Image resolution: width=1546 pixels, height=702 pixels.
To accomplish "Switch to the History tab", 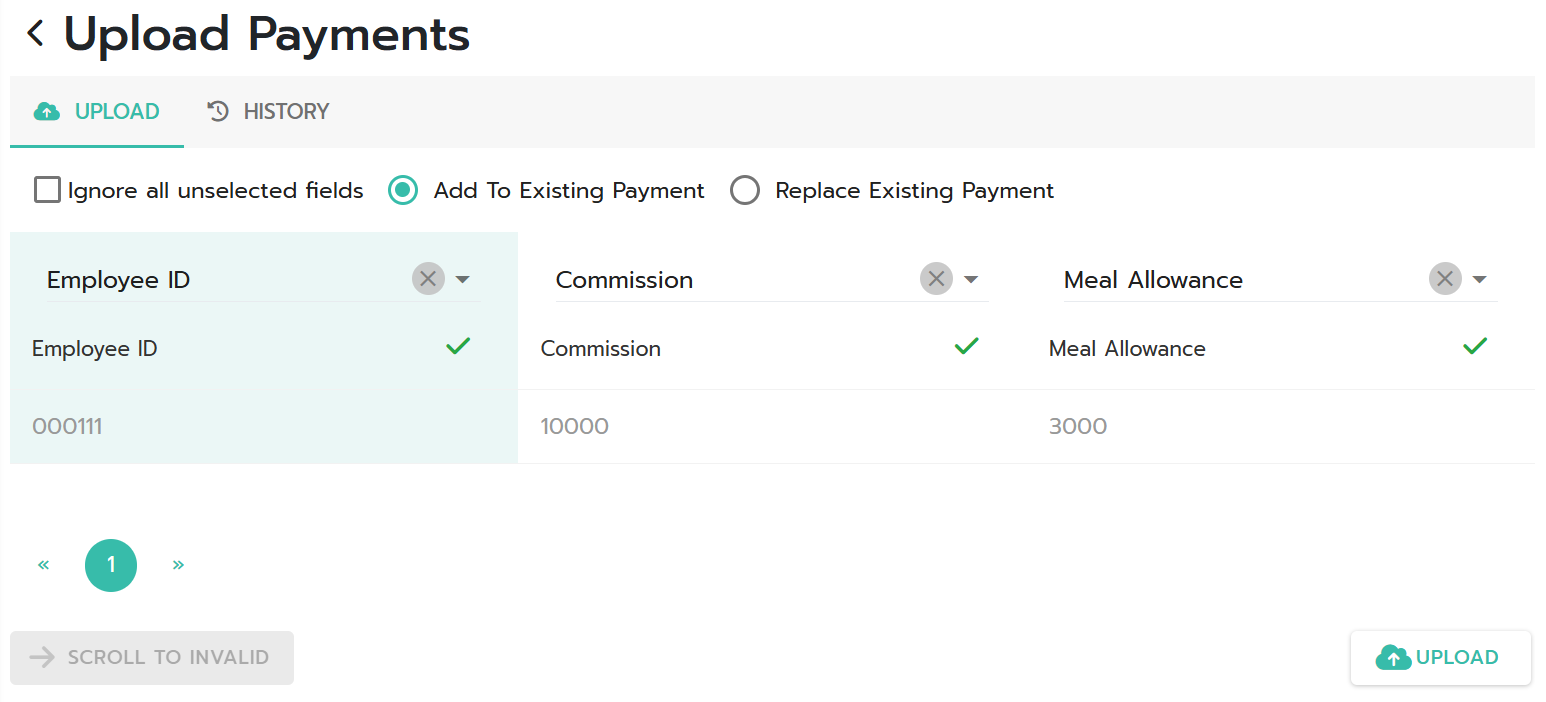I will [x=268, y=111].
